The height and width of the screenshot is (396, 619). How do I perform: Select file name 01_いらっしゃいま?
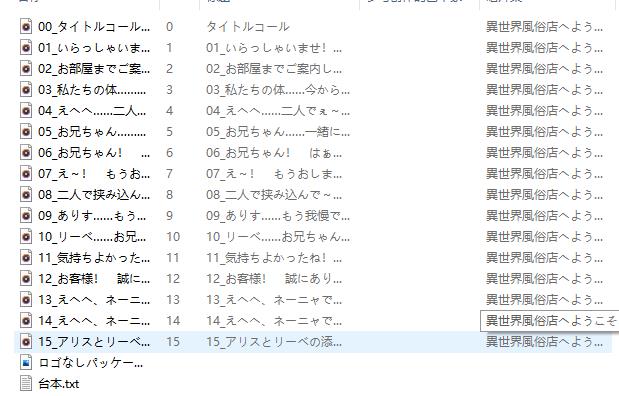click(x=94, y=47)
